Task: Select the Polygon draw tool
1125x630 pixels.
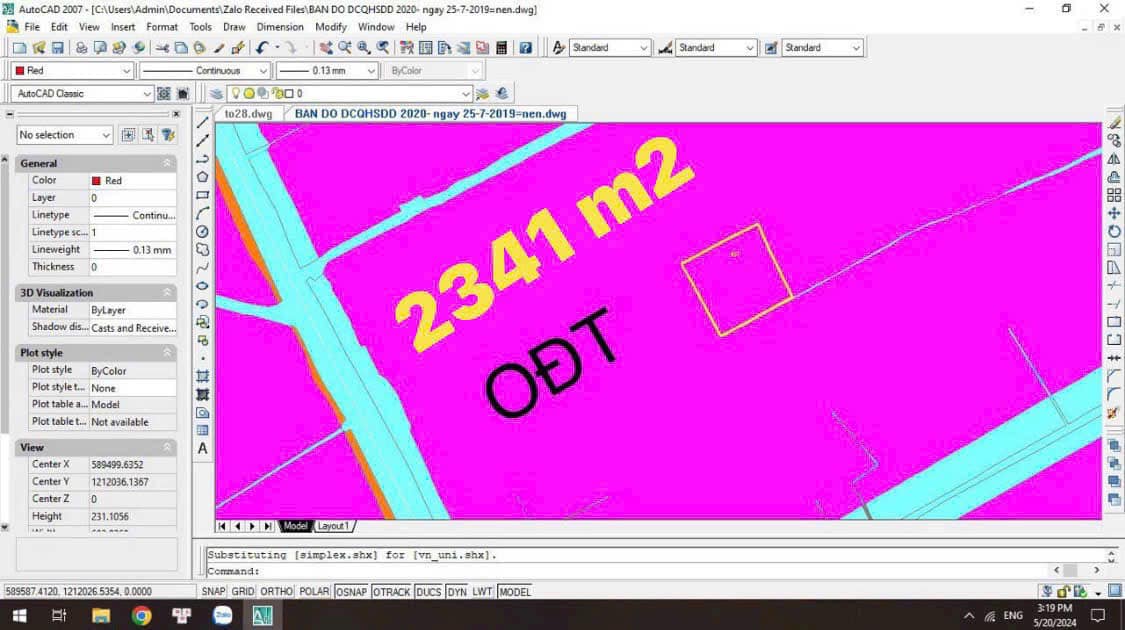Action: click(203, 177)
